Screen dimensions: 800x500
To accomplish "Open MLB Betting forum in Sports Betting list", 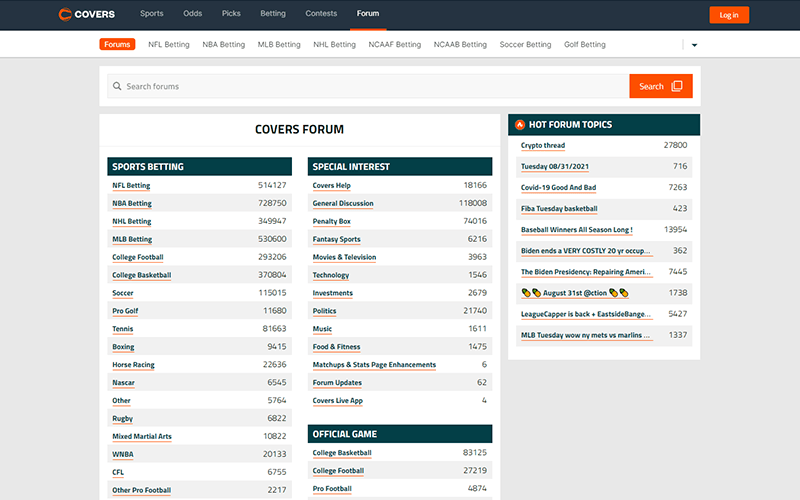I will 132,239.
